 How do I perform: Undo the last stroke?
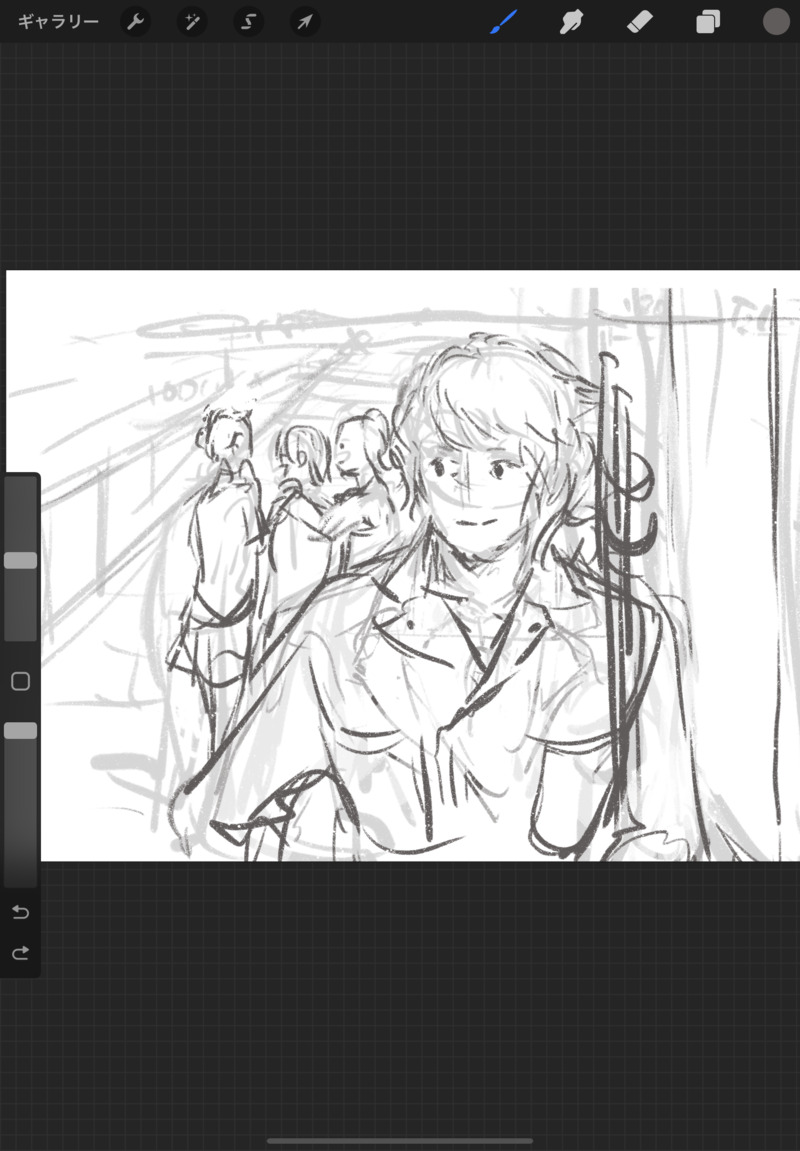click(x=21, y=912)
